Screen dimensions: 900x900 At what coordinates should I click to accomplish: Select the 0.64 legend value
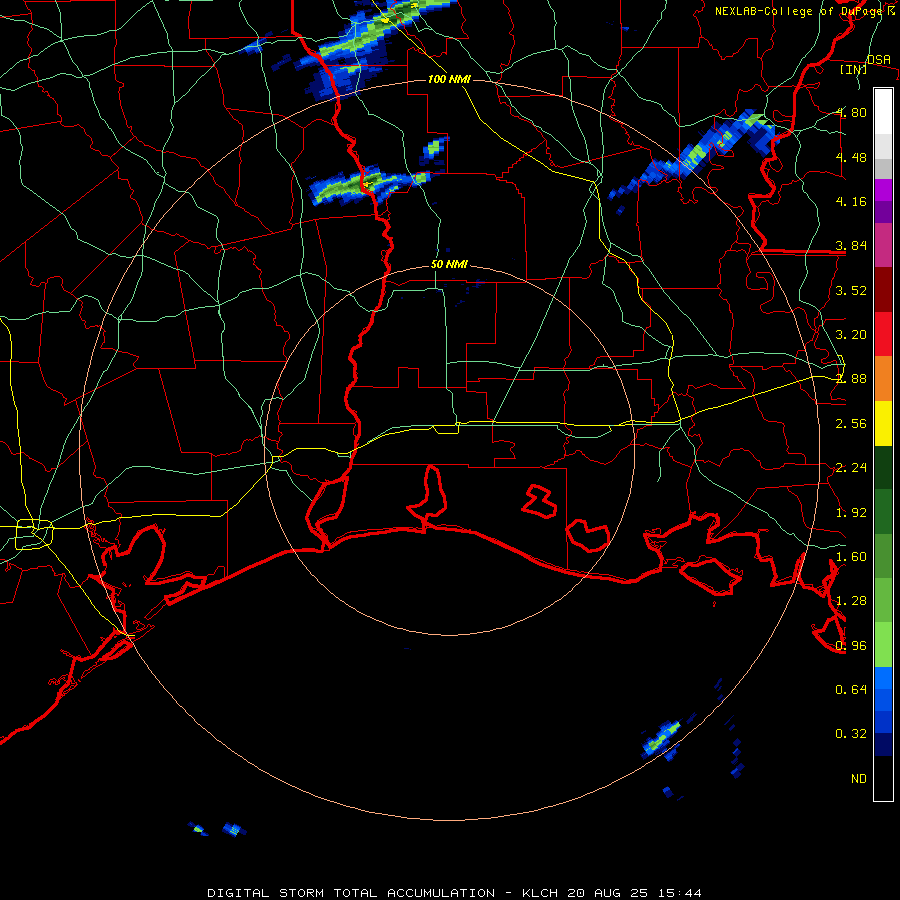(x=851, y=689)
